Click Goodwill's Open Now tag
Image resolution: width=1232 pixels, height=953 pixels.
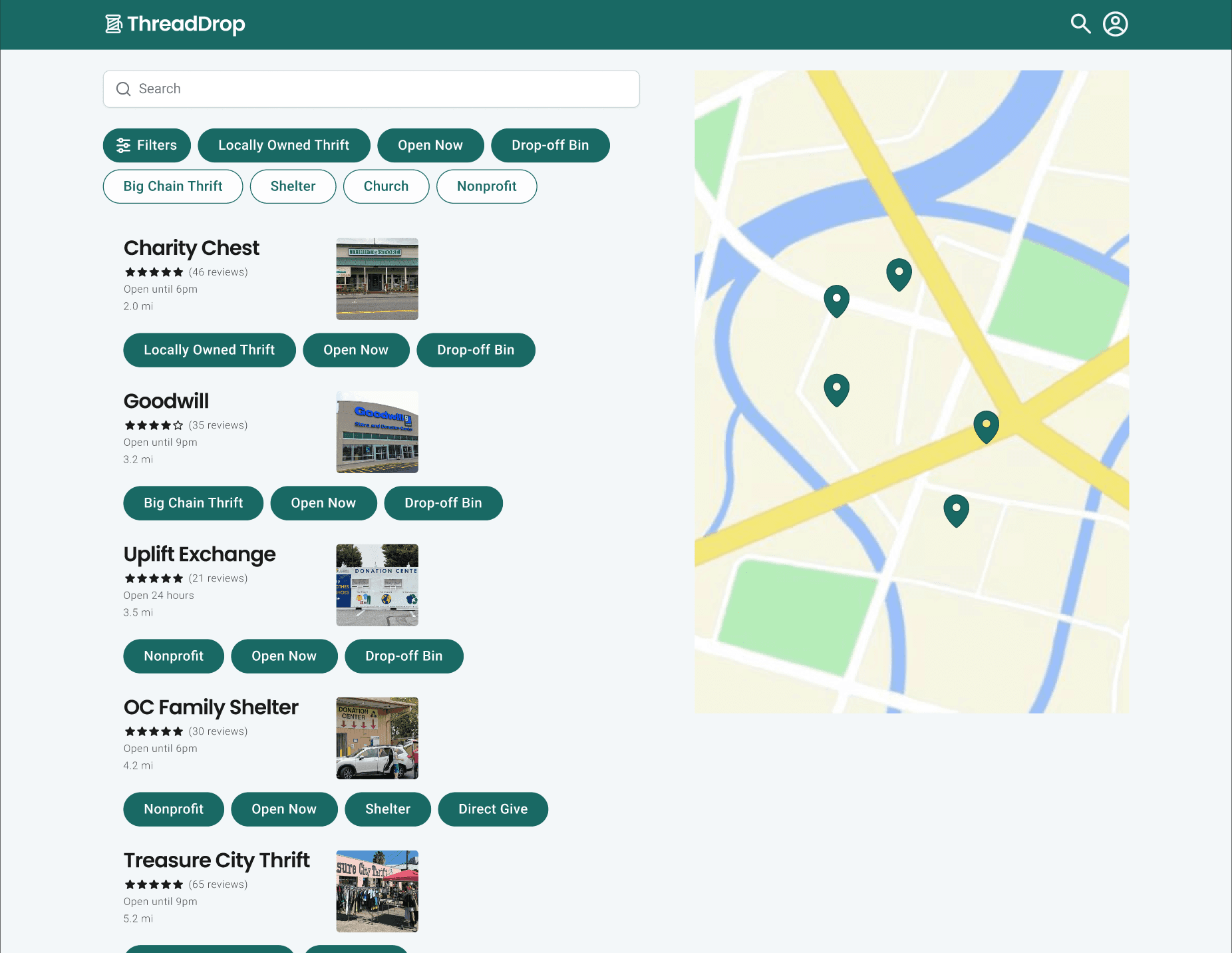(x=323, y=503)
